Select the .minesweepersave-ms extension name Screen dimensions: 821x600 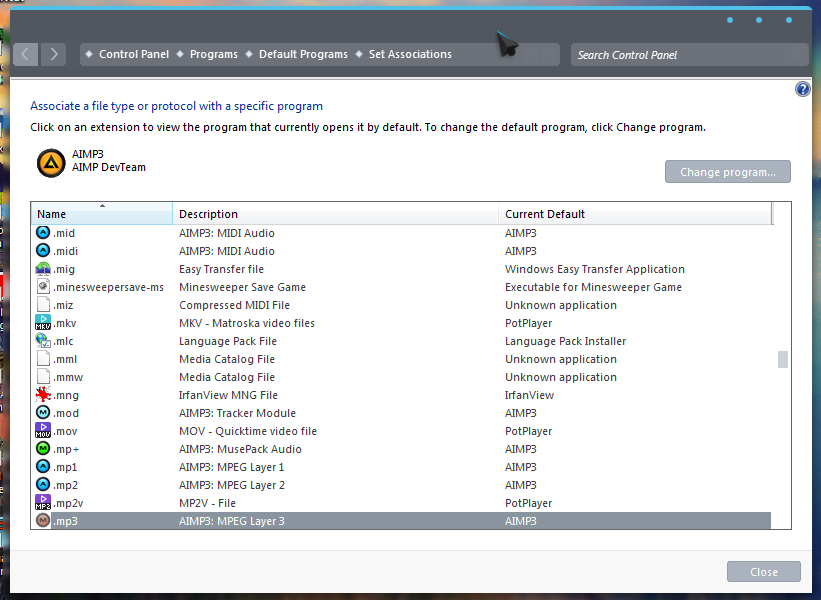pos(108,287)
